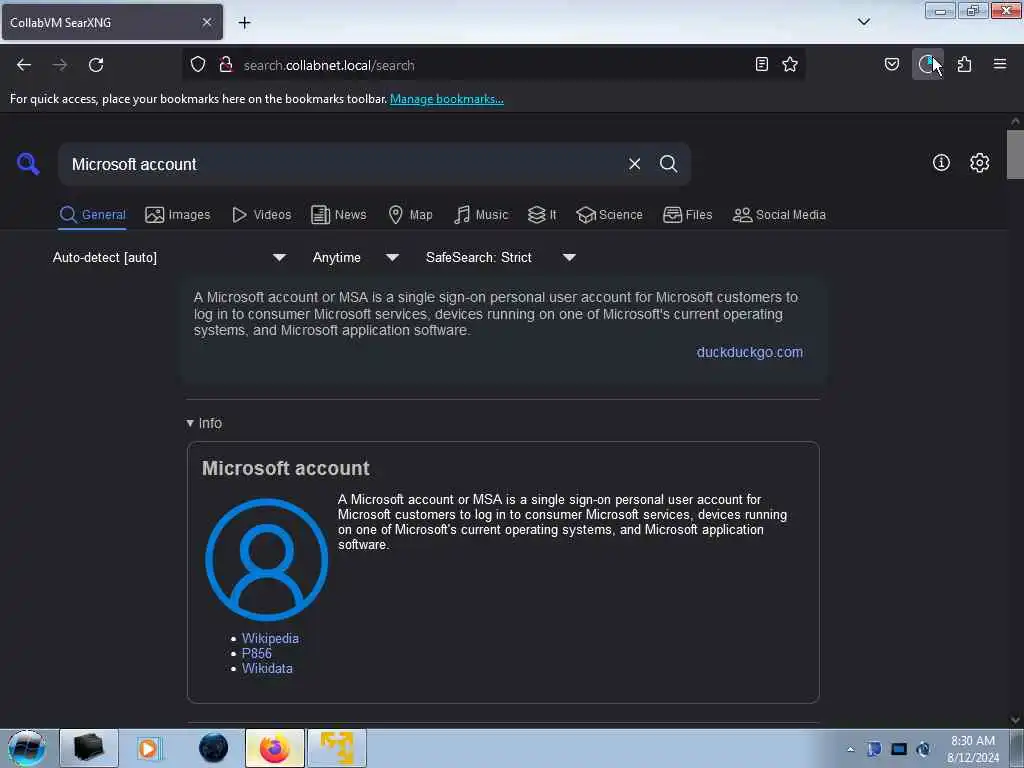
Task: Focus the search query input field
Action: pyautogui.click(x=343, y=164)
